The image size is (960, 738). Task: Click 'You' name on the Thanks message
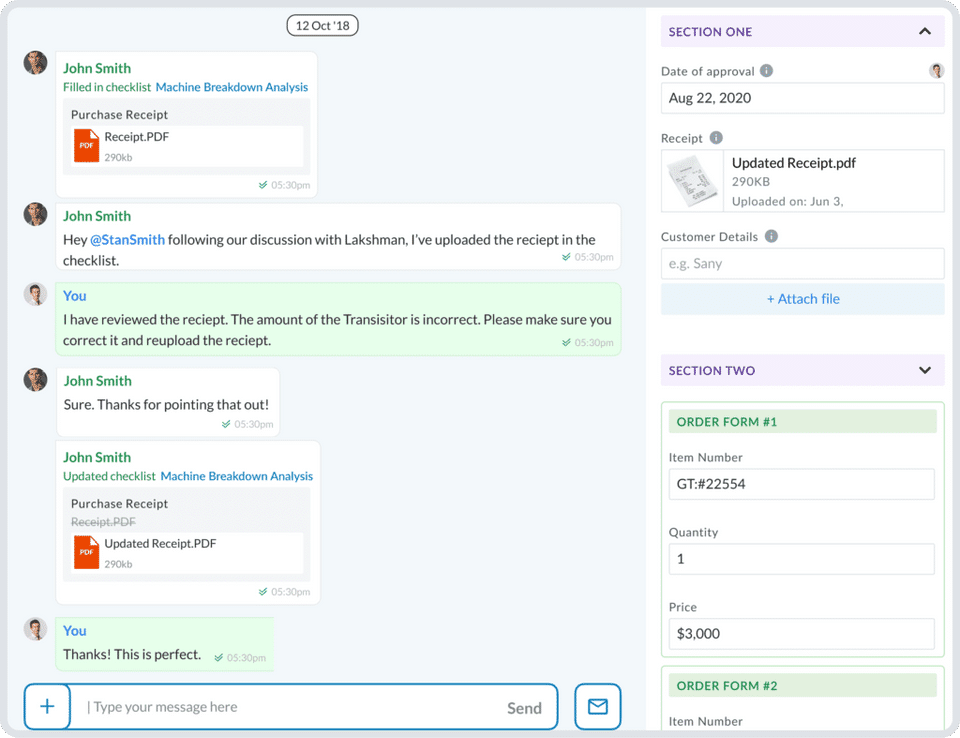pyautogui.click(x=75, y=631)
